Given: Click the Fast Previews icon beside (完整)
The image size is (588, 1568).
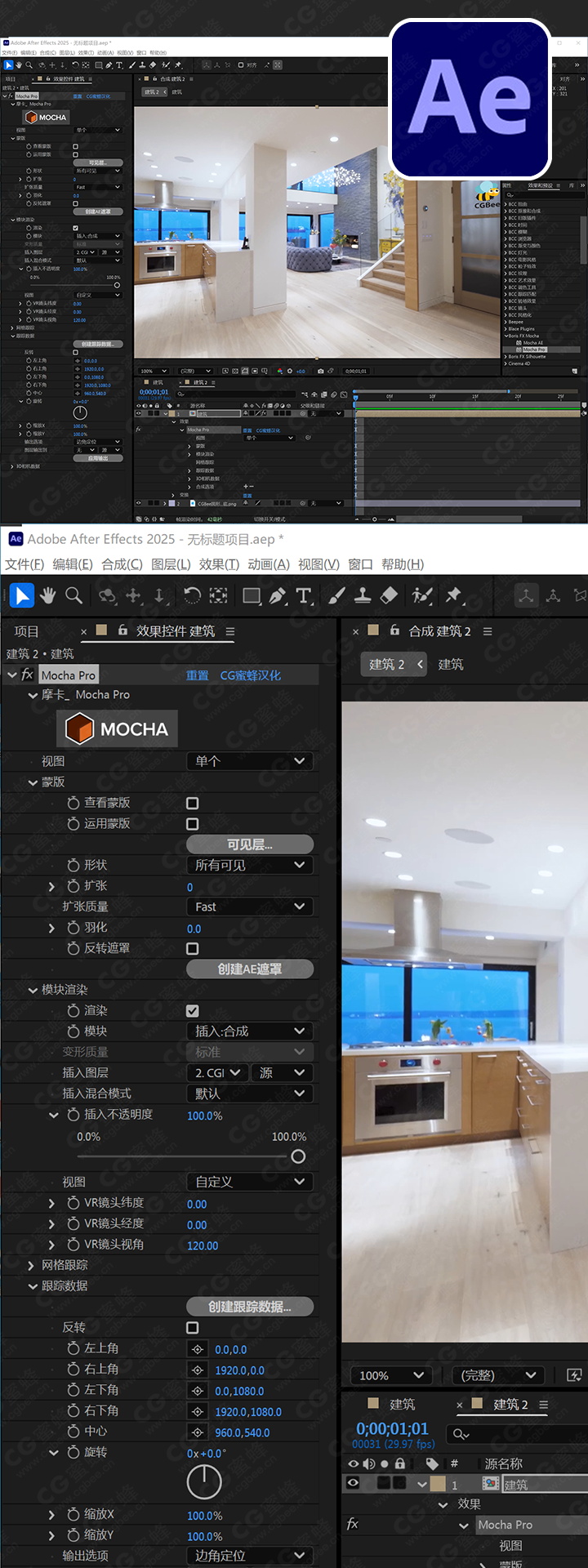Looking at the screenshot, I should pos(574,1375).
